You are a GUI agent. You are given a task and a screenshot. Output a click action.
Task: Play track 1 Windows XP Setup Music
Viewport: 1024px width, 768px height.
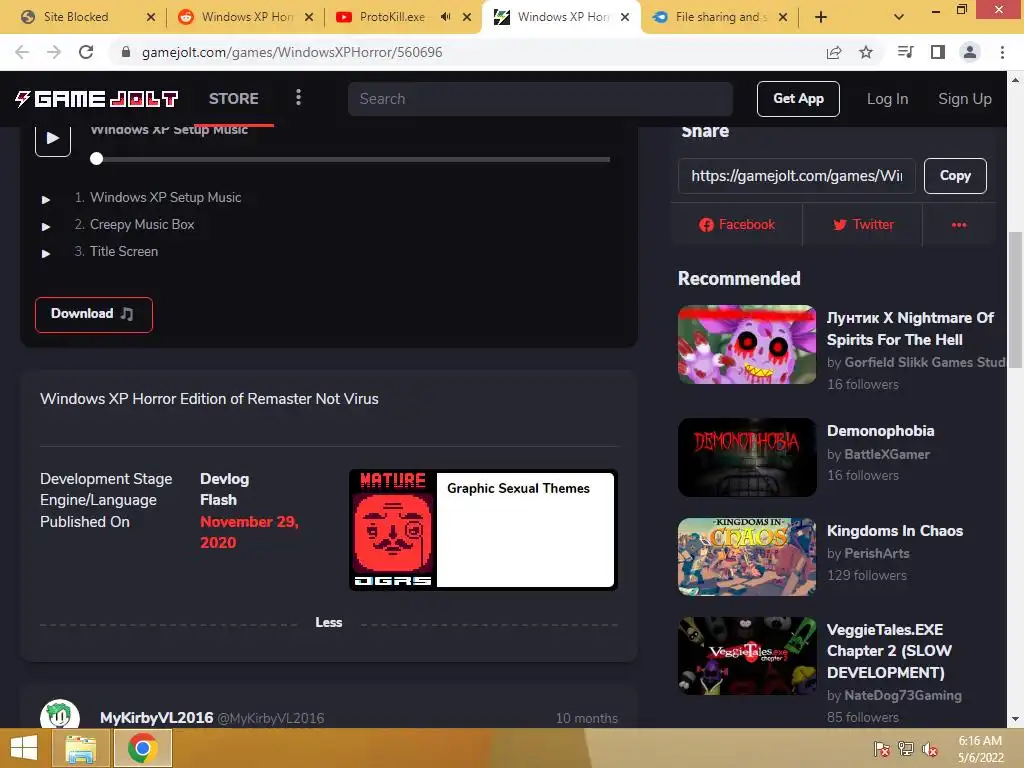click(x=46, y=199)
